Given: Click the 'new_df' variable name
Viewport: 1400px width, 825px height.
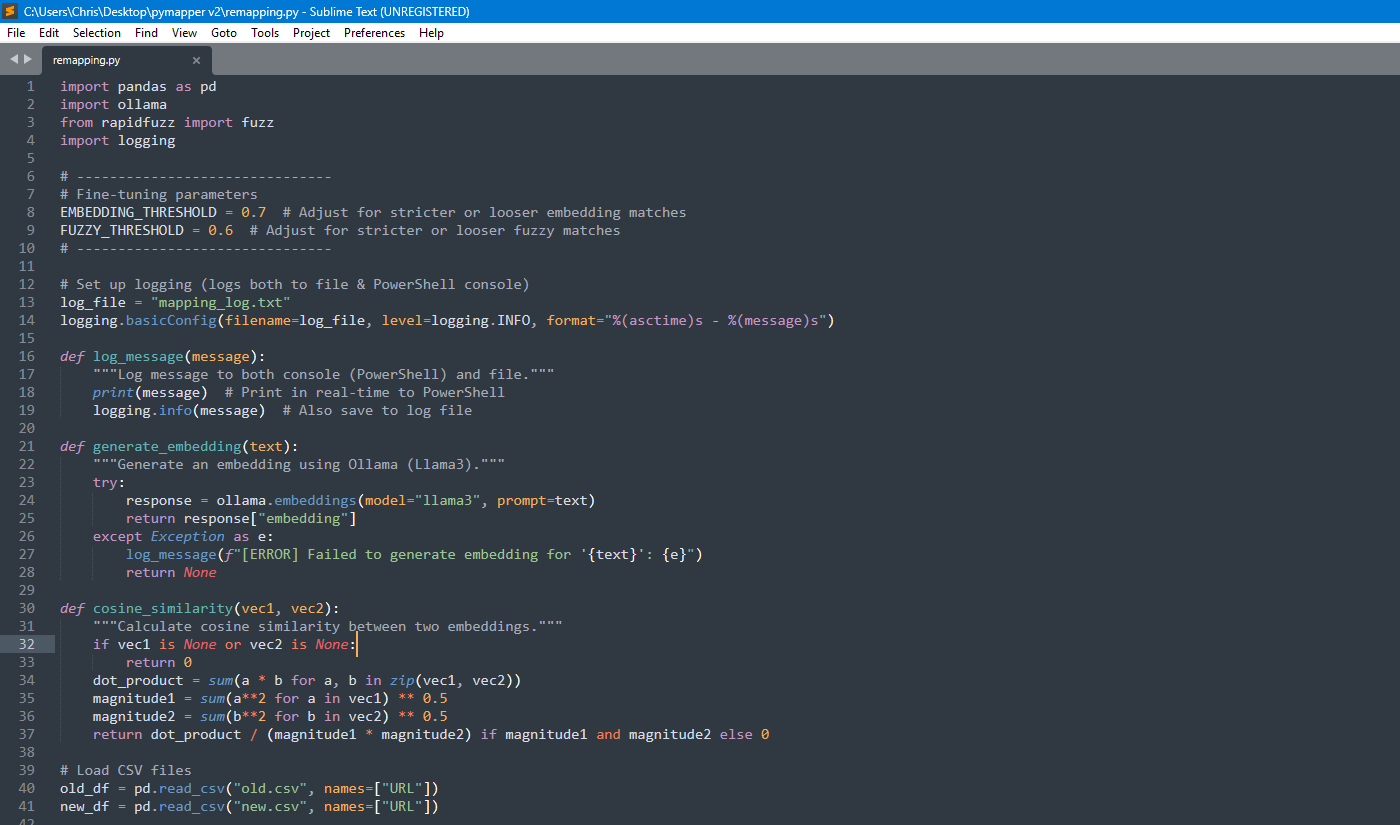Looking at the screenshot, I should click(x=84, y=806).
